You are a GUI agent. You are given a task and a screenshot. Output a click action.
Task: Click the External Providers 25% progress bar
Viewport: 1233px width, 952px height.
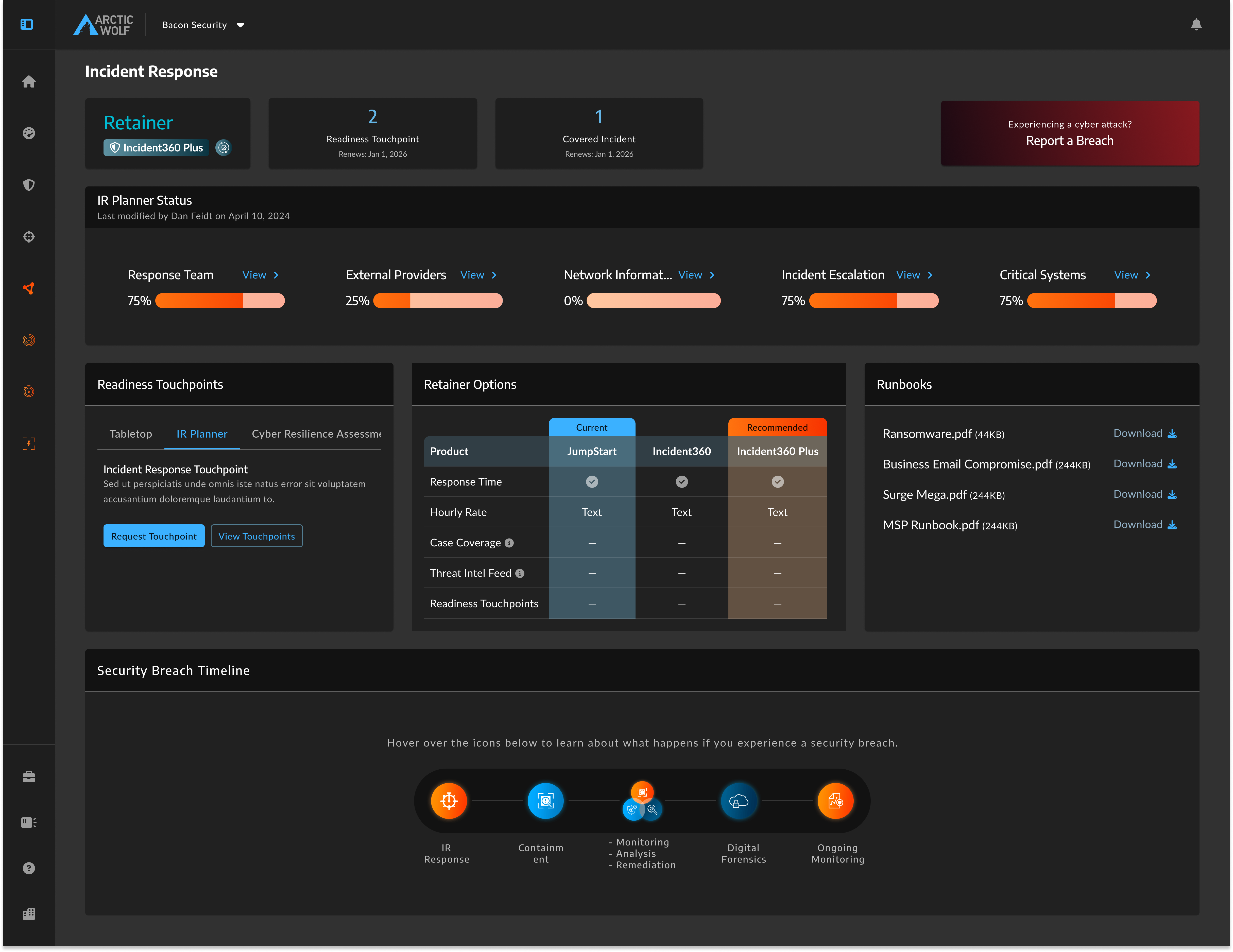click(438, 301)
